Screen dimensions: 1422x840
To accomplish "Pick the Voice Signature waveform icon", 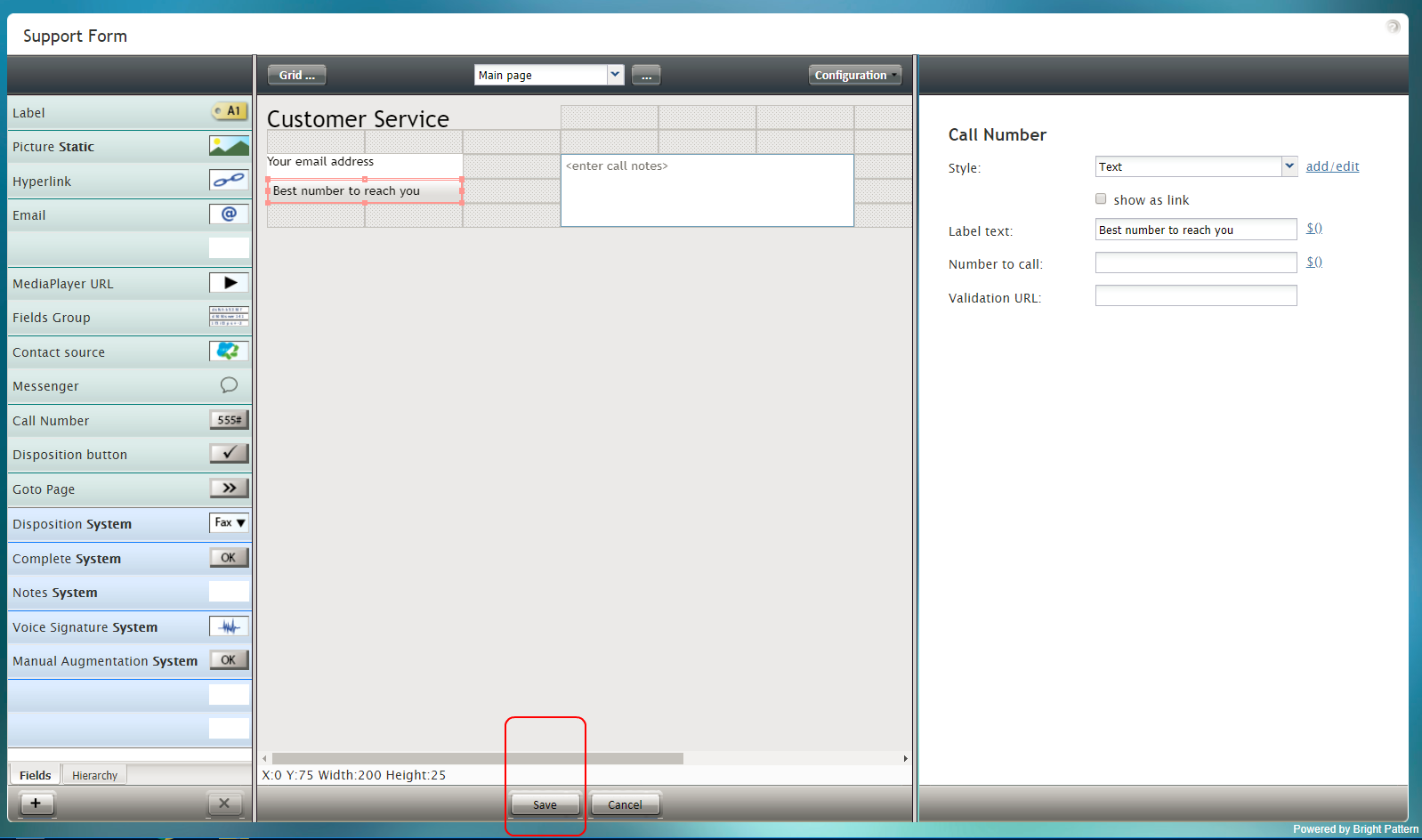I will click(x=229, y=626).
